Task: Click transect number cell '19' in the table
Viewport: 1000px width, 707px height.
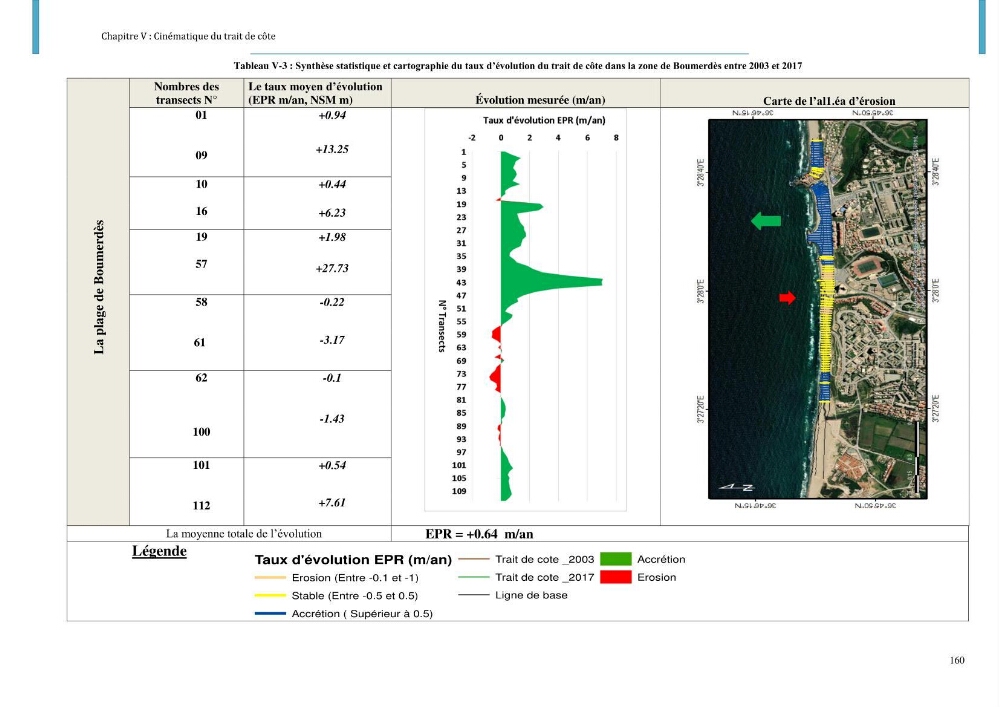Action: (202, 237)
